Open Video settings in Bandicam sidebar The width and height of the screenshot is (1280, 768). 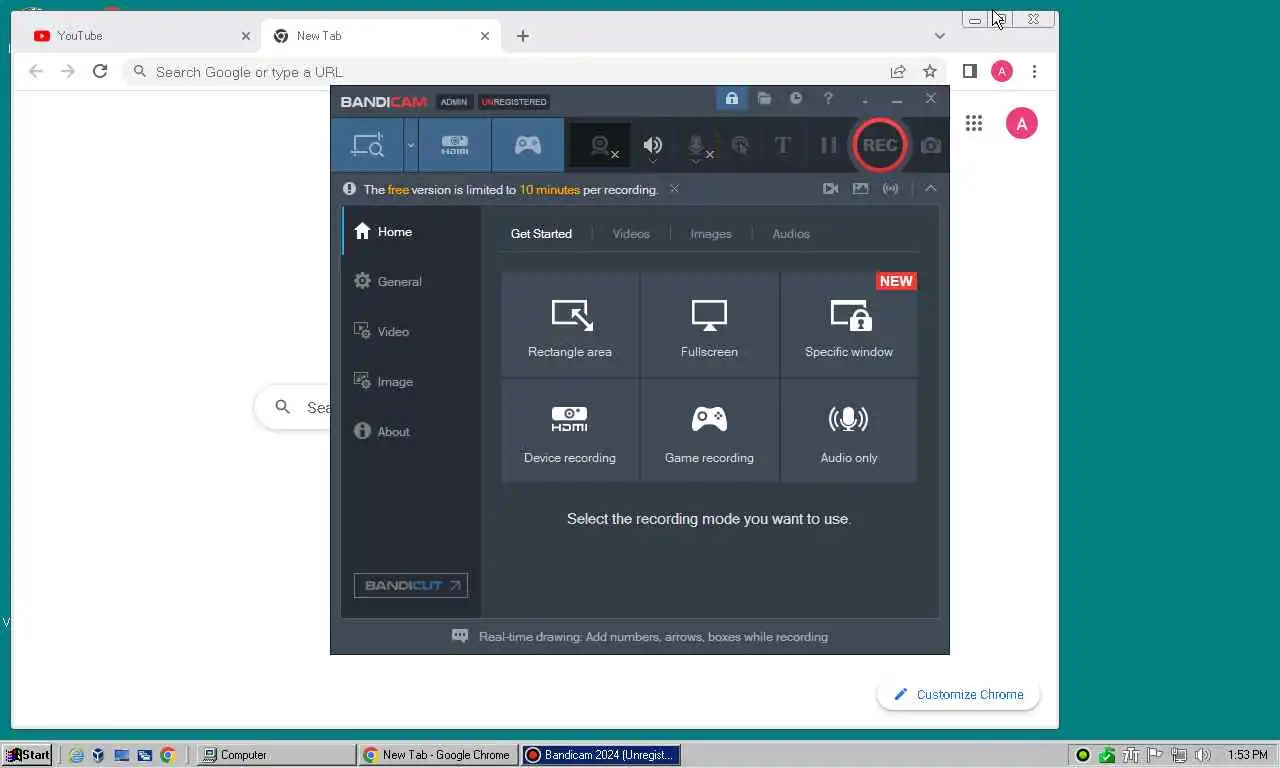pos(411,331)
